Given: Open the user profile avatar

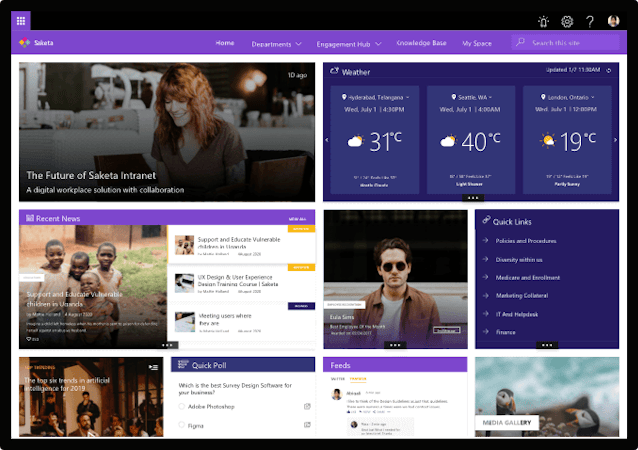Looking at the screenshot, I should pyautogui.click(x=613, y=21).
